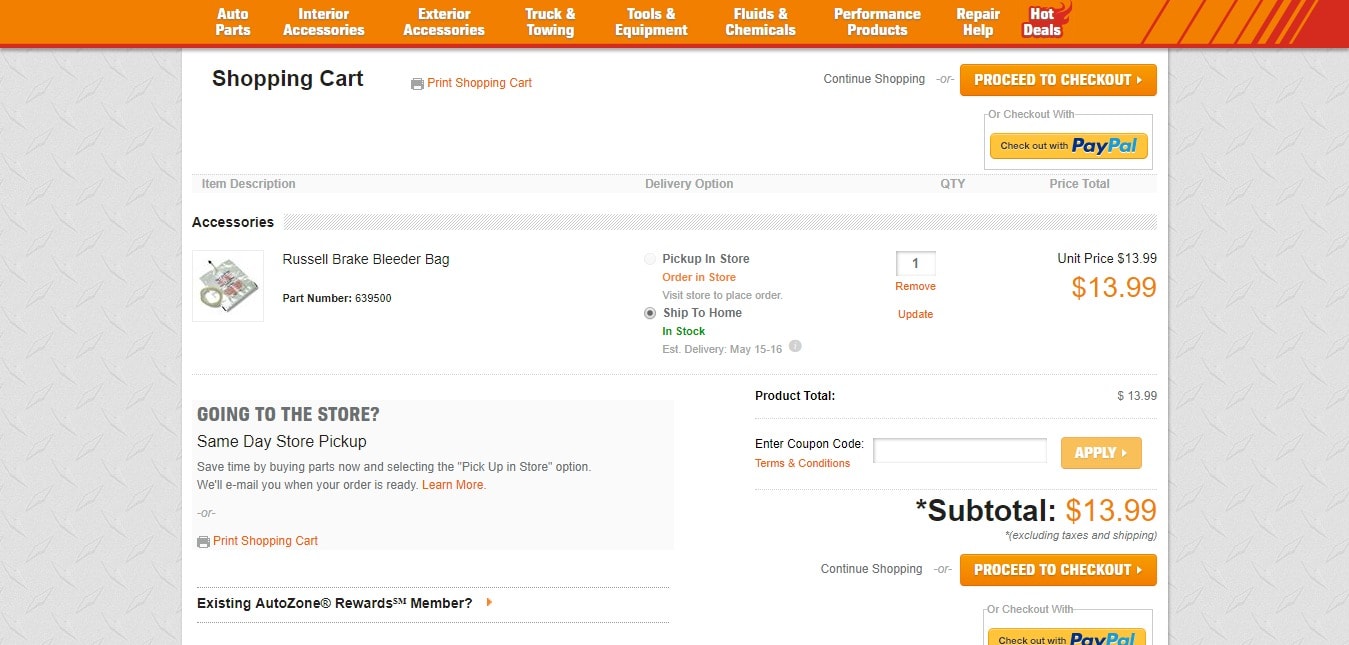Click Part Number 639500 text

point(337,298)
